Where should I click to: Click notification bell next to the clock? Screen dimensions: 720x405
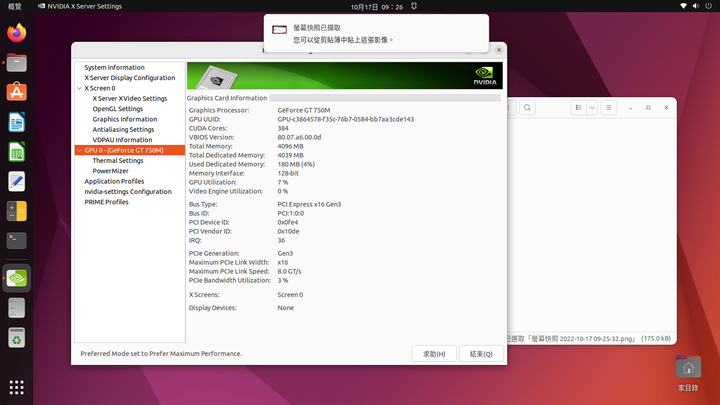414,6
